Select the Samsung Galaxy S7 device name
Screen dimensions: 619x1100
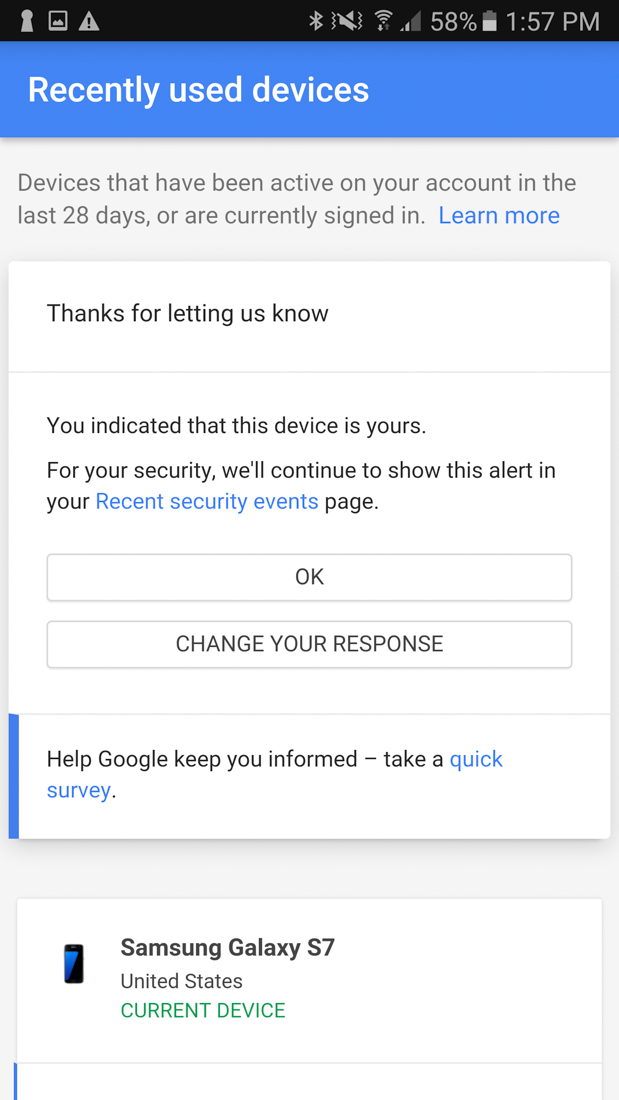pyautogui.click(x=227, y=947)
